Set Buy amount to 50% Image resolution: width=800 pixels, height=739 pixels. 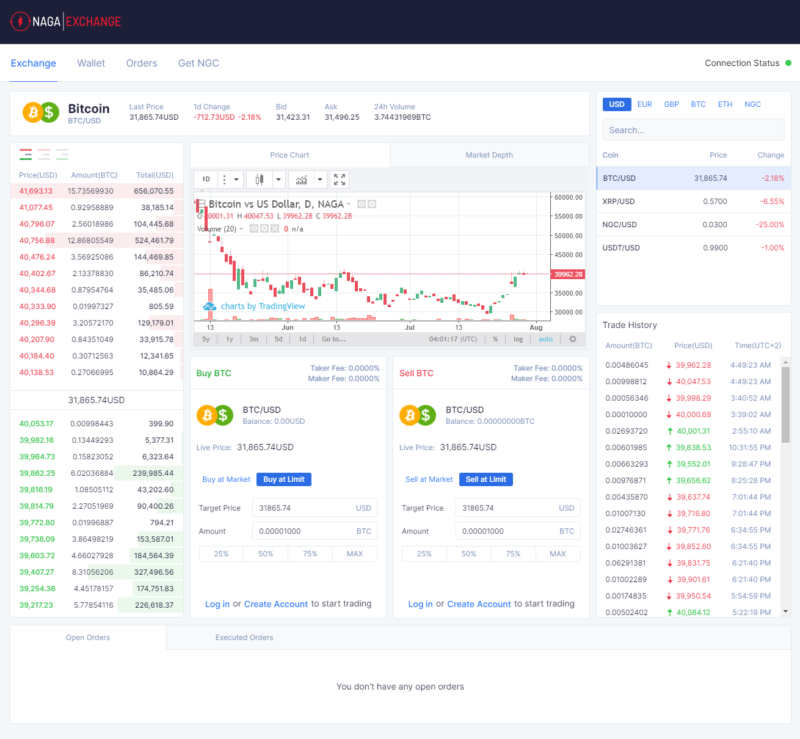(266, 554)
